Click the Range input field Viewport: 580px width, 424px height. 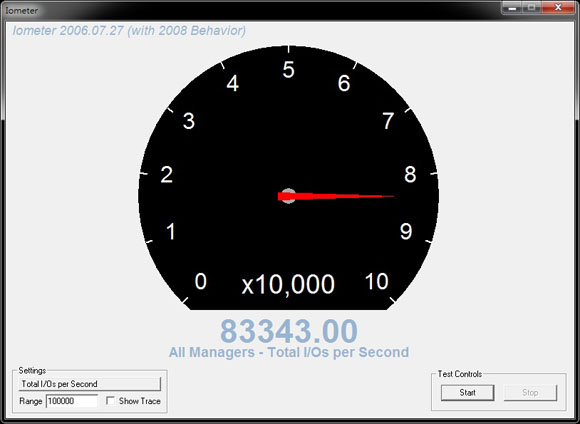(72, 401)
